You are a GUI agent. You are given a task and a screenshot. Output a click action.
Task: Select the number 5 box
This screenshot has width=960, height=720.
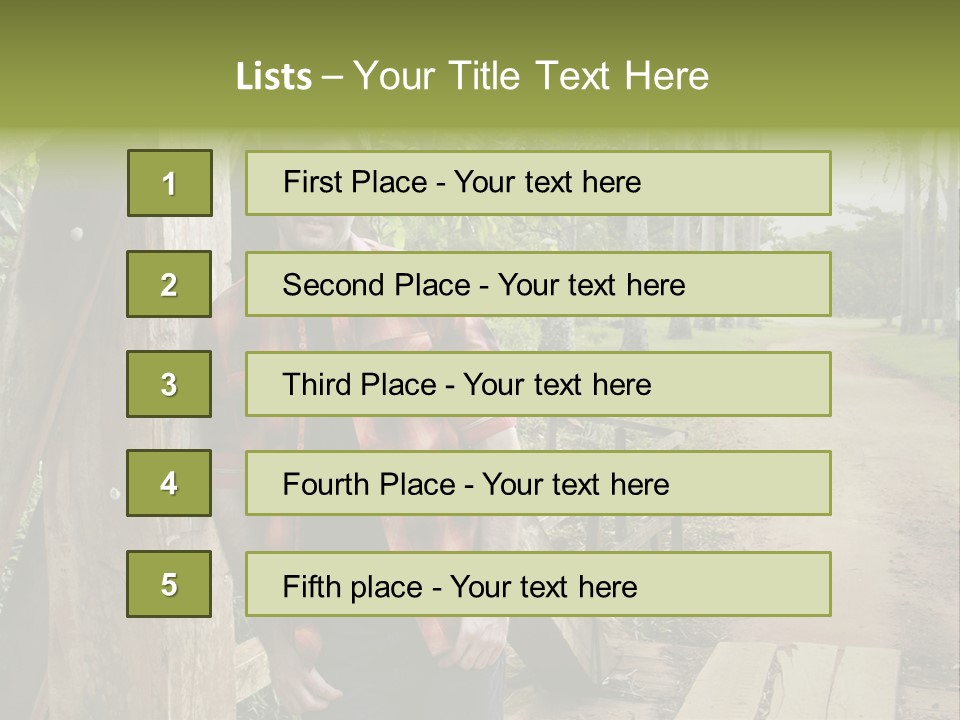[x=169, y=584]
